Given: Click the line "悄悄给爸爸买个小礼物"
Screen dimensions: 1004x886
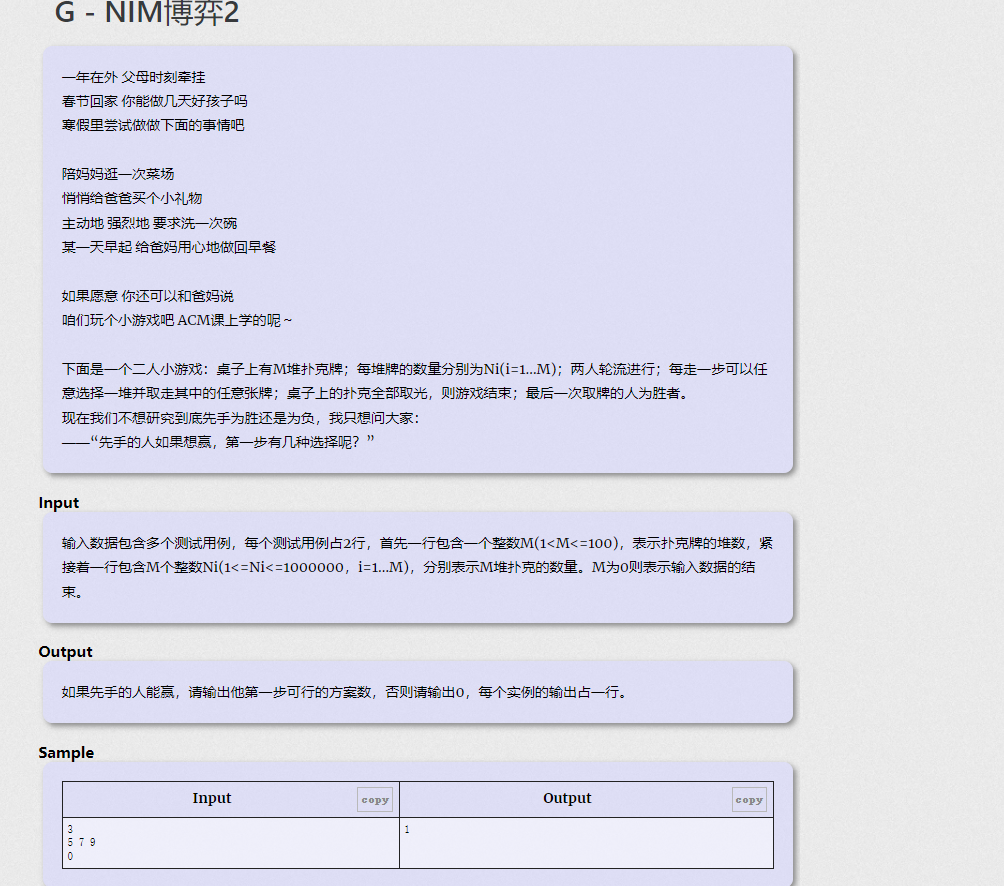Looking at the screenshot, I should 132,198.
